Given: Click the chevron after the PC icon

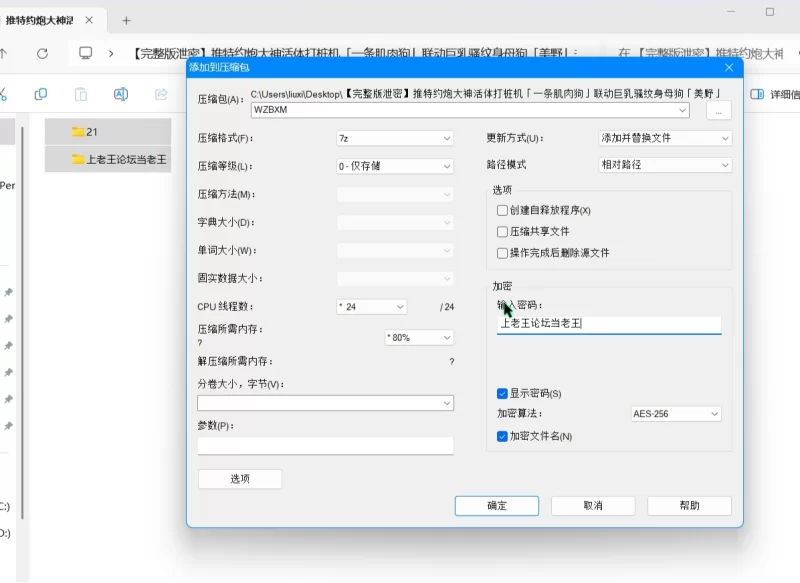Looking at the screenshot, I should (111, 53).
